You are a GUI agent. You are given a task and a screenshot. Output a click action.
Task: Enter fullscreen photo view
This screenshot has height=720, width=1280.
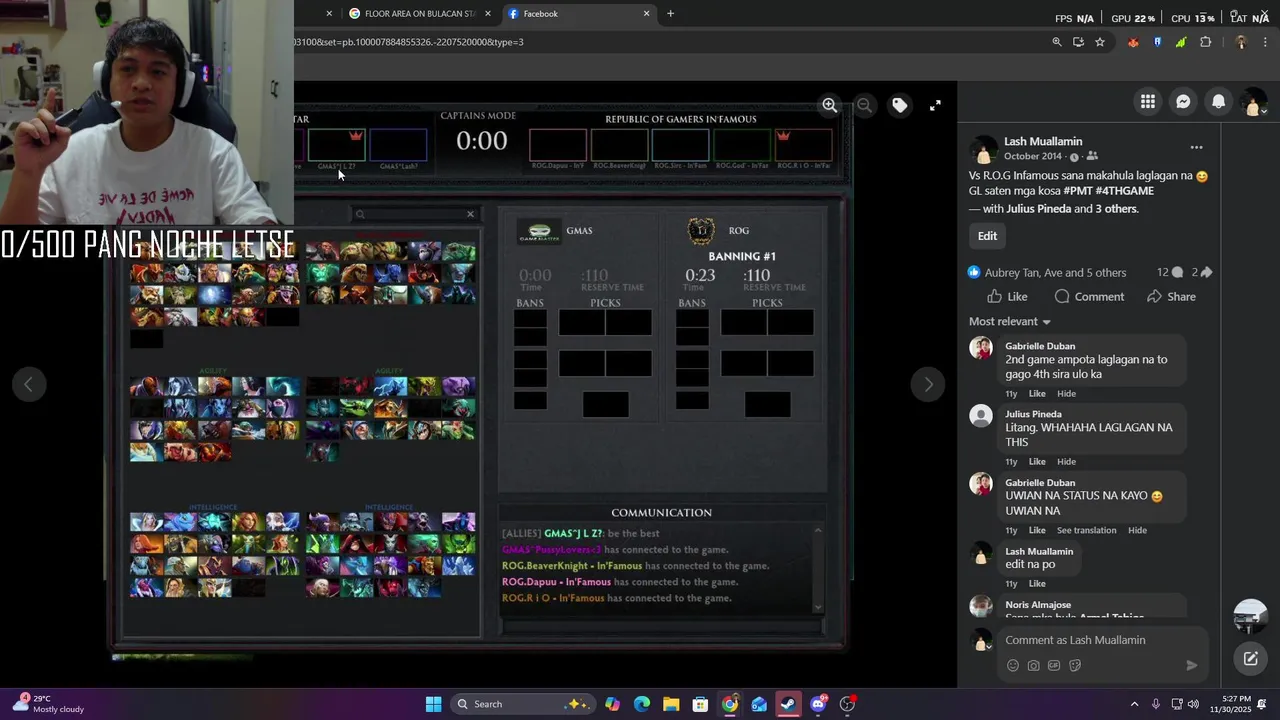tap(935, 105)
